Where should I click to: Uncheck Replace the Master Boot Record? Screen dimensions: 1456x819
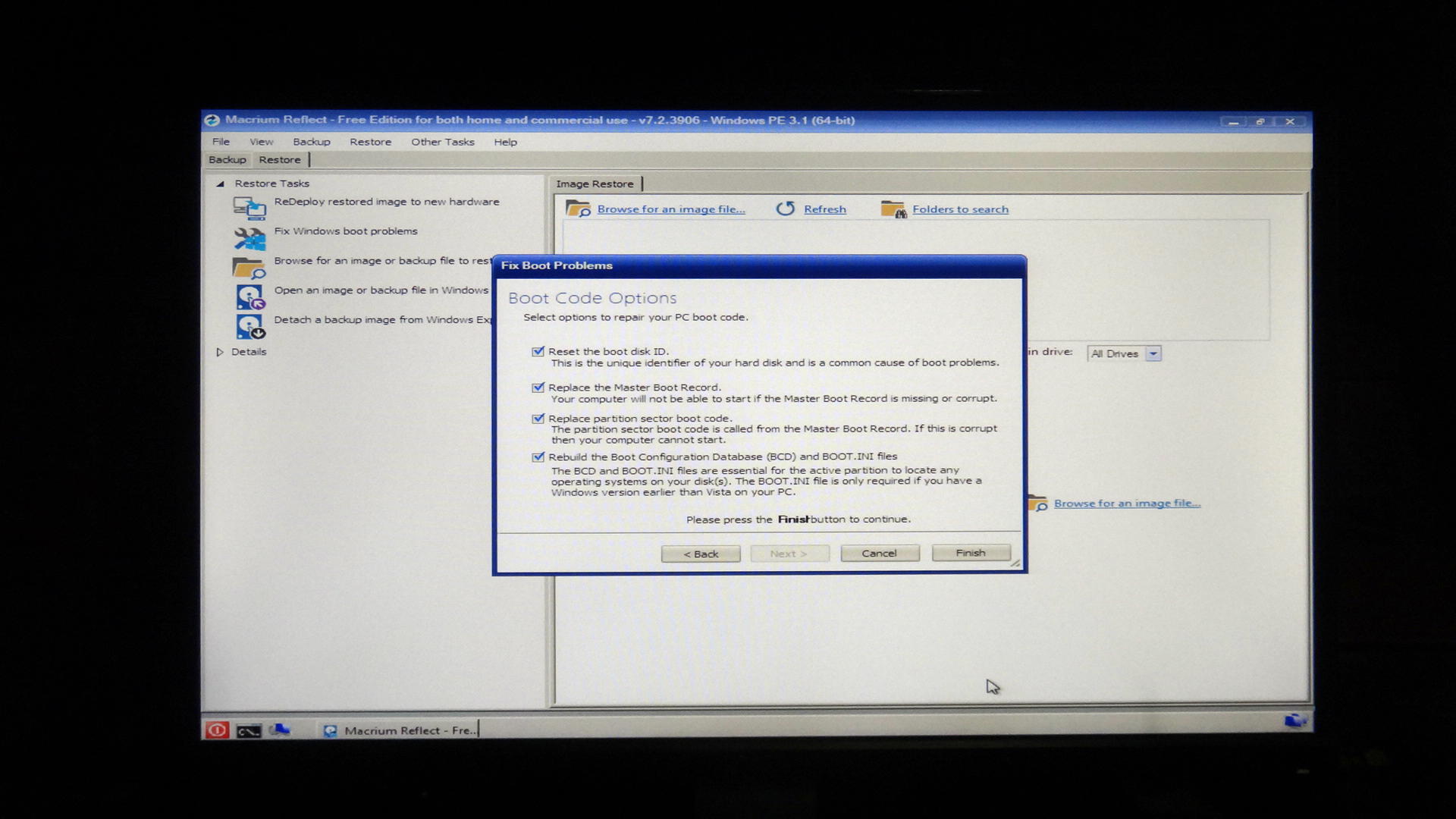pyautogui.click(x=538, y=387)
